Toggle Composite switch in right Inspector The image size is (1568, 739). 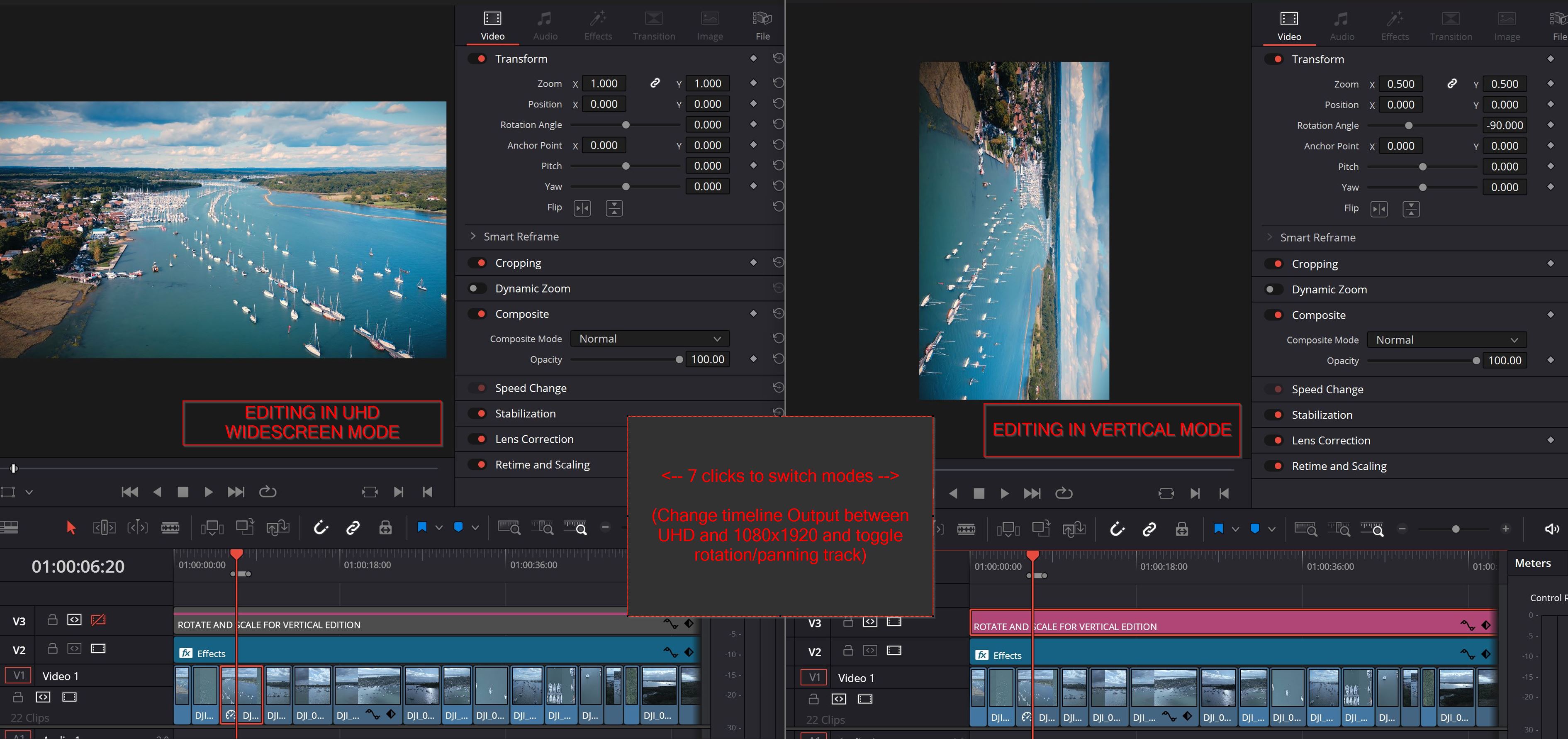coord(1274,315)
